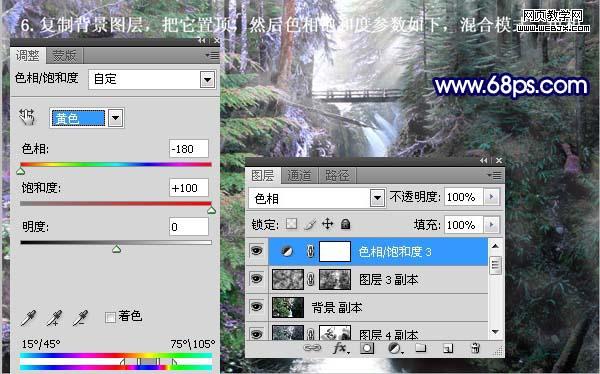Click the lock position move icon
Screen dimensions: 600x374
[328, 224]
